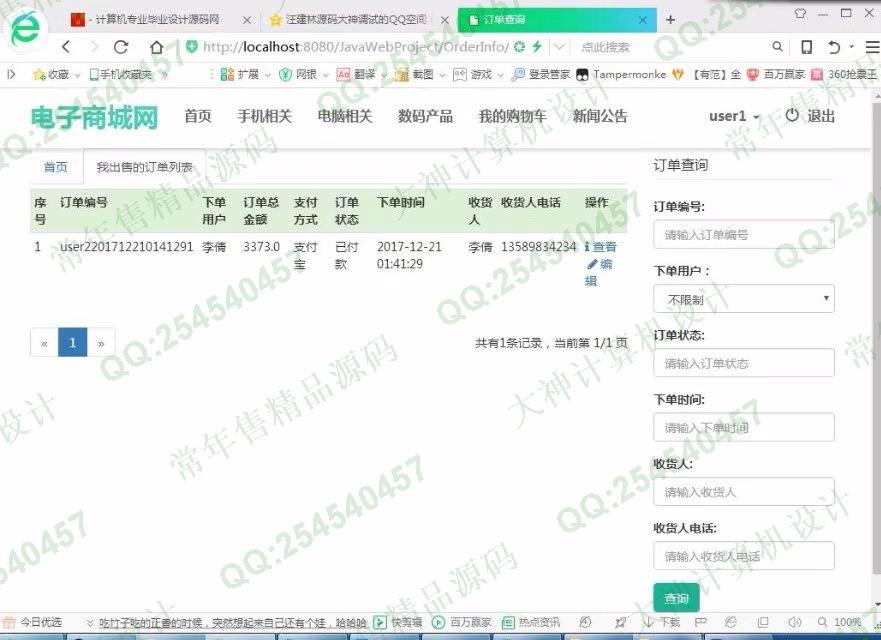The height and width of the screenshot is (640, 881).
Task: Expand the sidebar toggle at bookmarks bar left
Action: [x=11, y=74]
